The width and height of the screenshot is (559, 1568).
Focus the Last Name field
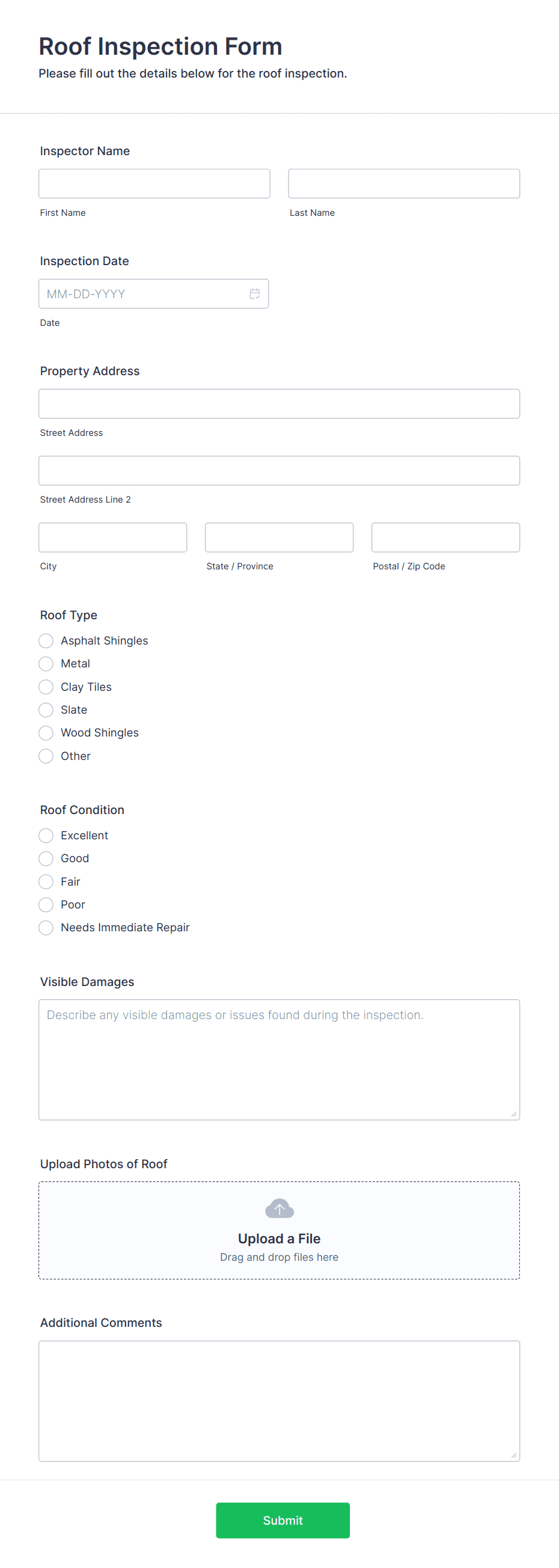click(x=404, y=184)
